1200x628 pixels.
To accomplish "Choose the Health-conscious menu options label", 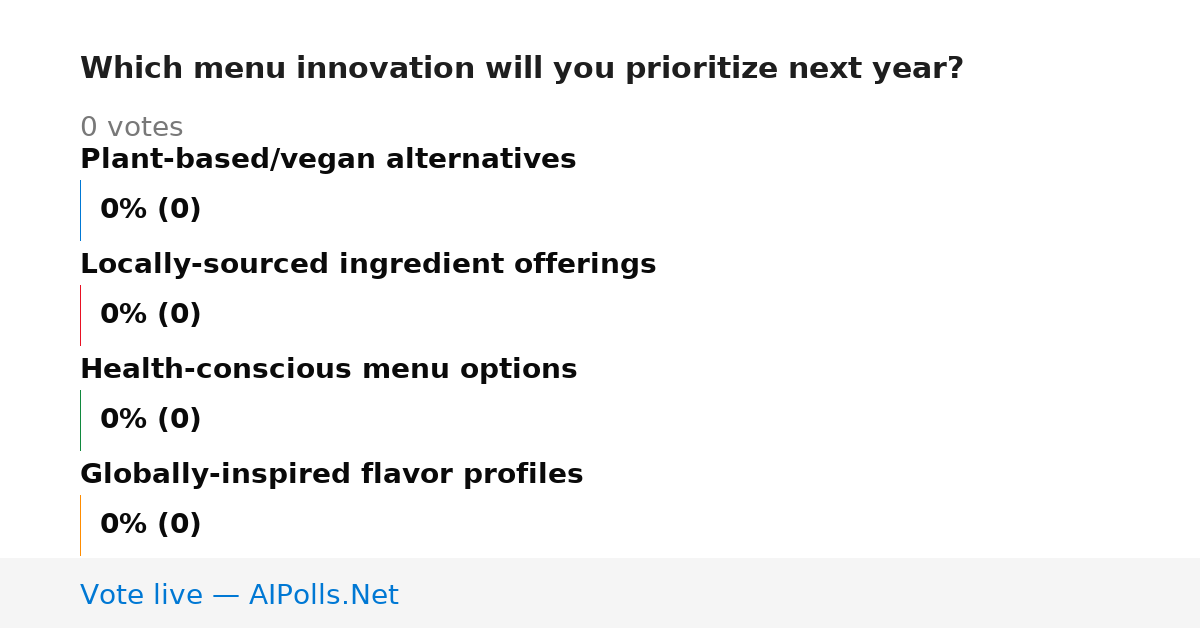I will pyautogui.click(x=329, y=370).
